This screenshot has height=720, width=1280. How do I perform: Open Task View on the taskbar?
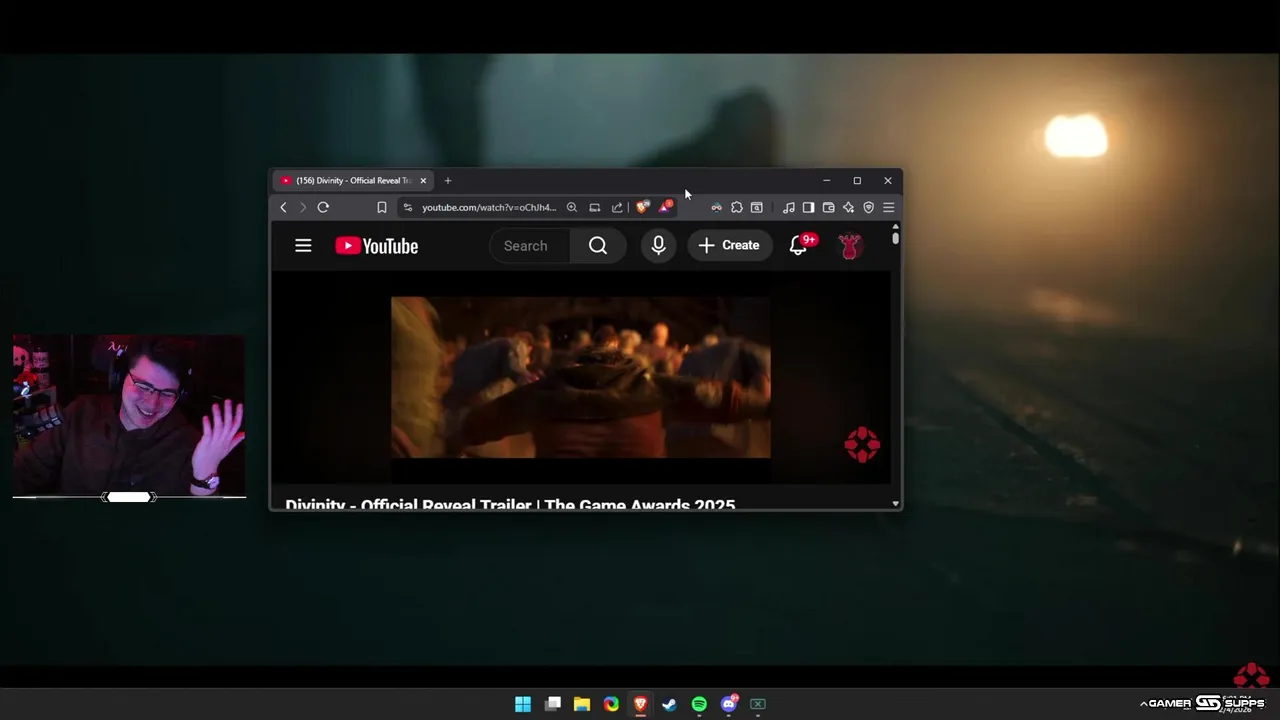[x=553, y=704]
